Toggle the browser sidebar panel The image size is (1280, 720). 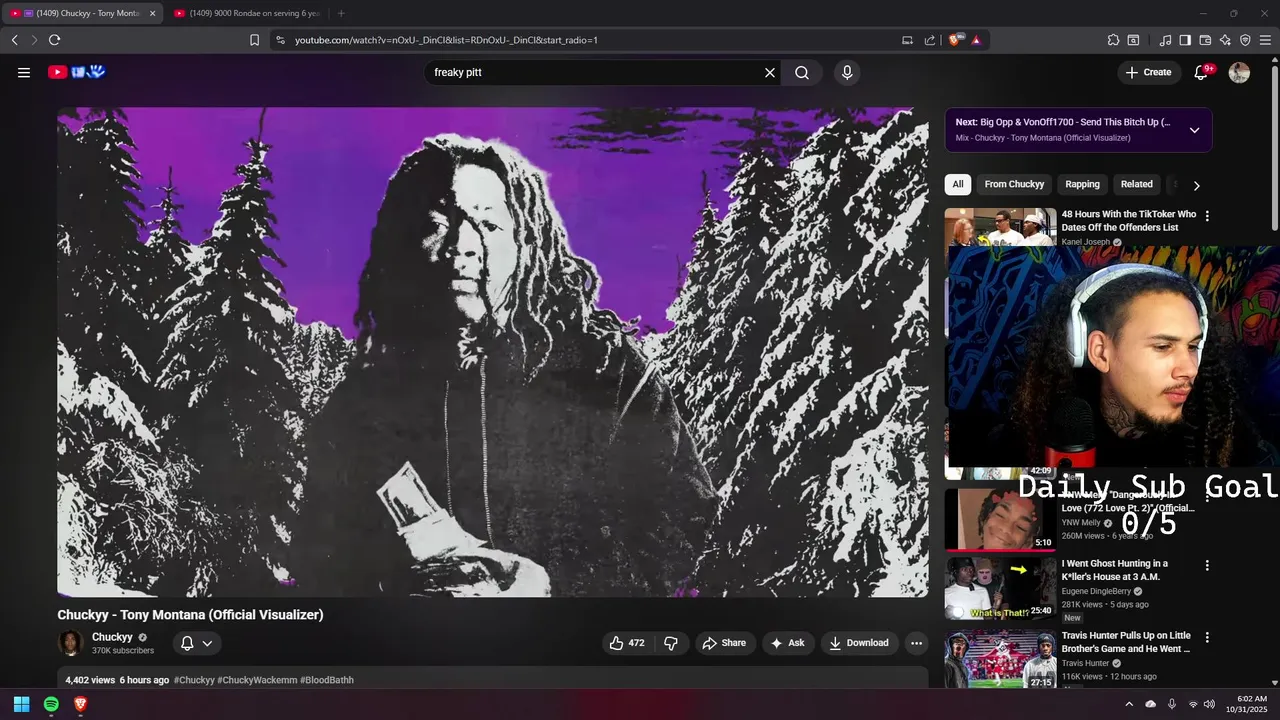(x=1185, y=40)
